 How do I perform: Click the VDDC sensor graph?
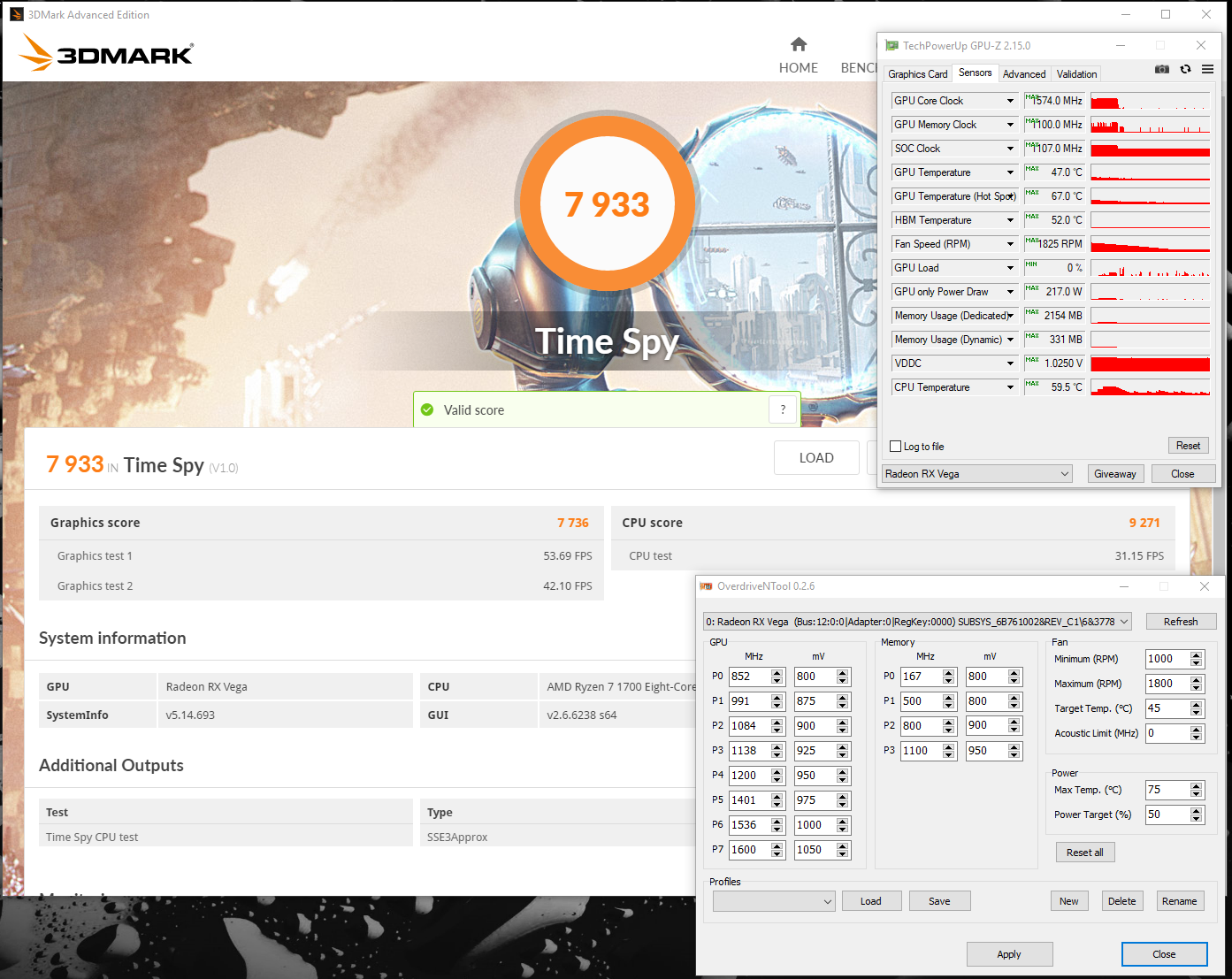[1150, 363]
